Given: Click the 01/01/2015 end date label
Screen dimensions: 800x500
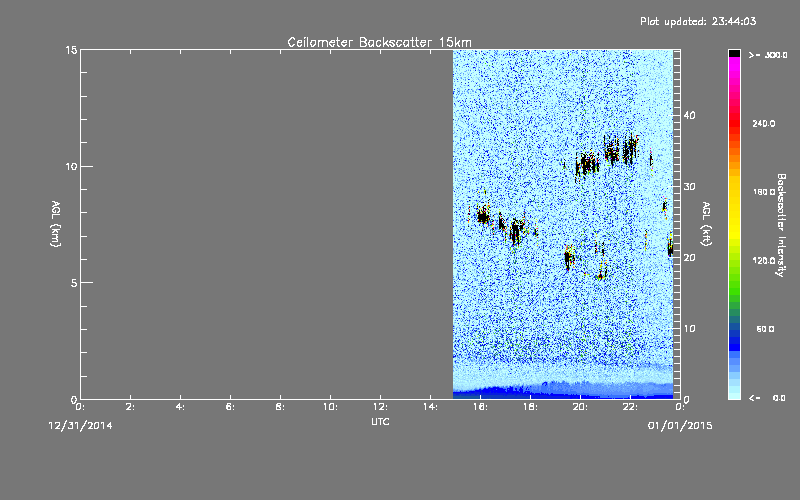Looking at the screenshot, I should point(680,426).
